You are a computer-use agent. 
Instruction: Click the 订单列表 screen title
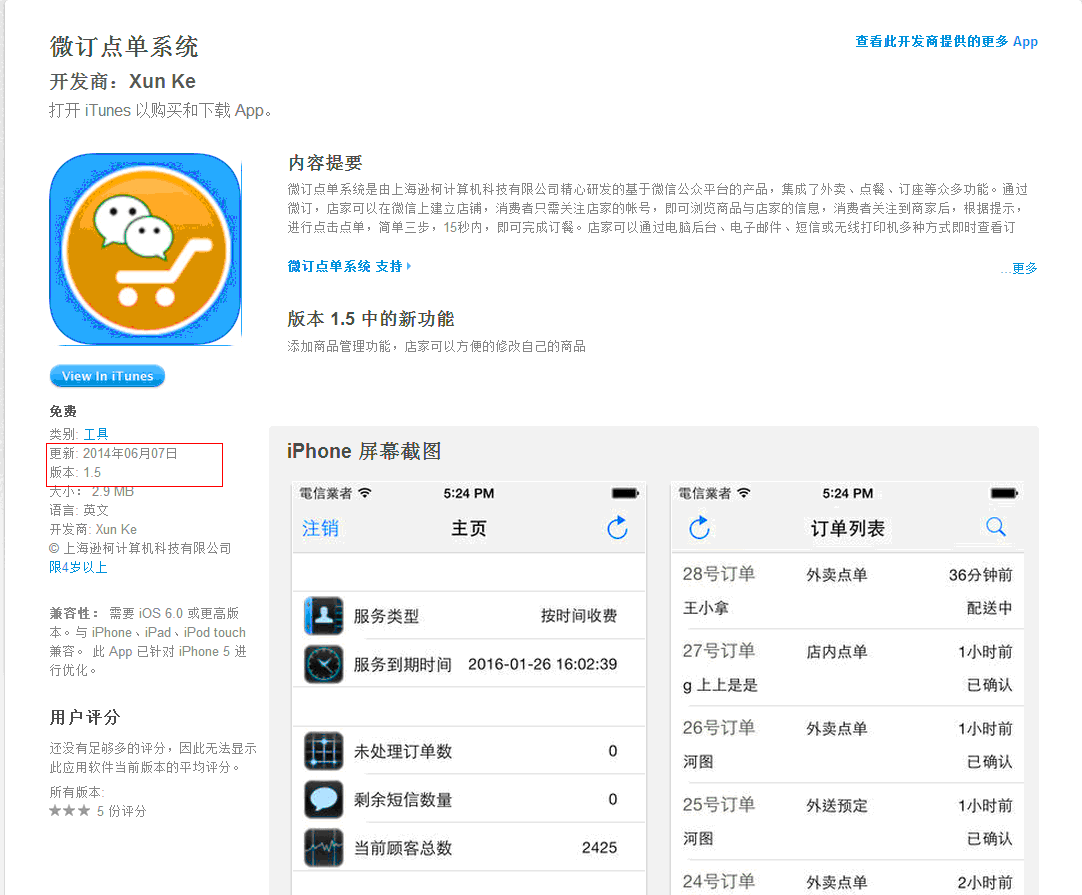(847, 529)
